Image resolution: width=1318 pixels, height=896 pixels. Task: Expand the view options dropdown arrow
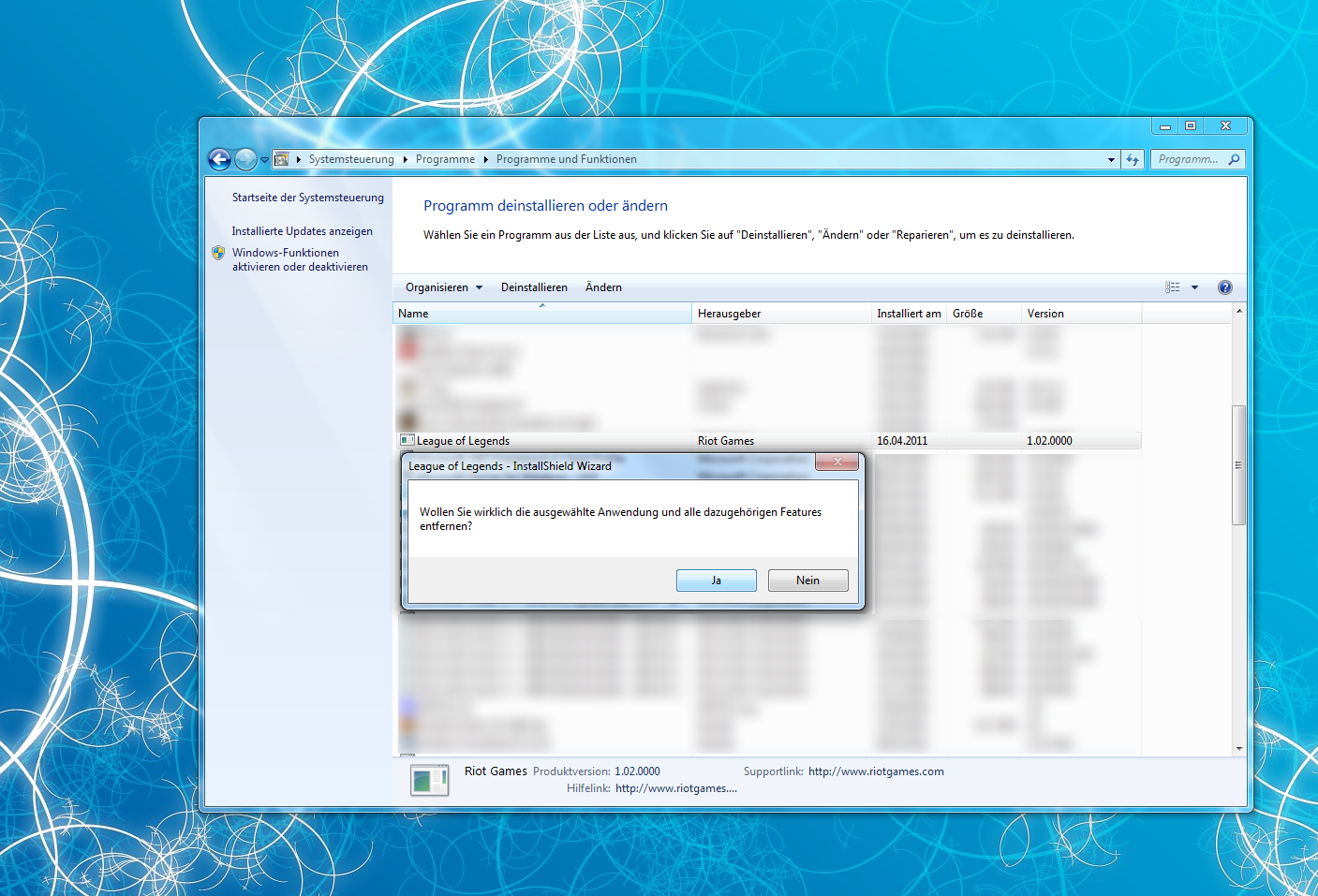(x=1194, y=287)
